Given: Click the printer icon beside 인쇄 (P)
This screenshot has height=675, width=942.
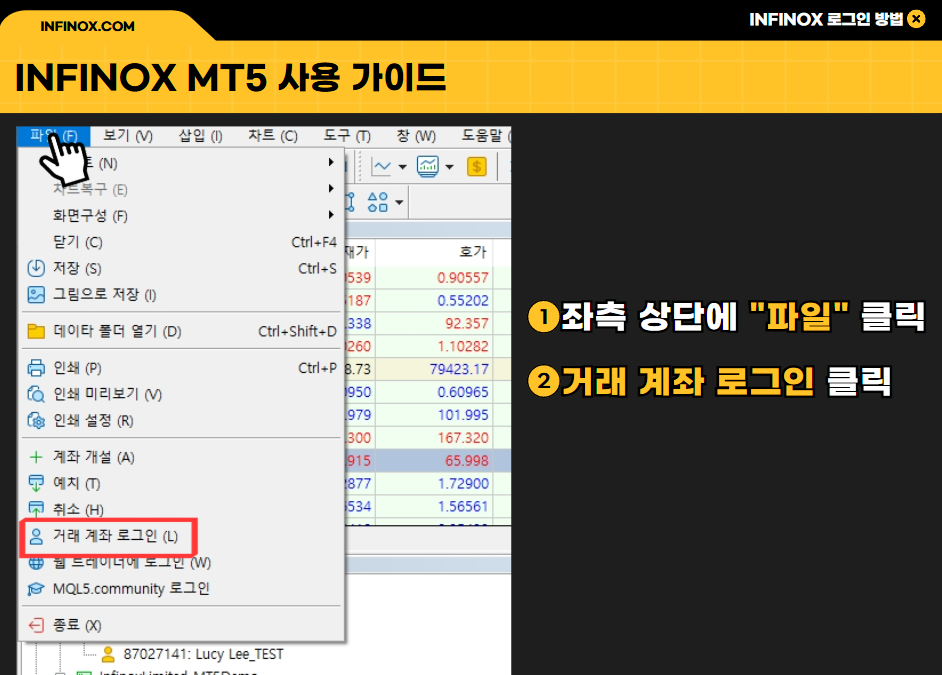Looking at the screenshot, I should coord(36,368).
